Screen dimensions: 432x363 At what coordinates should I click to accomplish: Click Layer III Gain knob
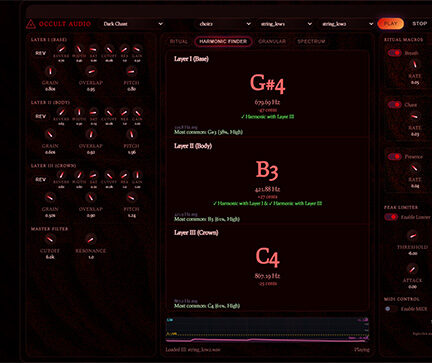click(137, 175)
